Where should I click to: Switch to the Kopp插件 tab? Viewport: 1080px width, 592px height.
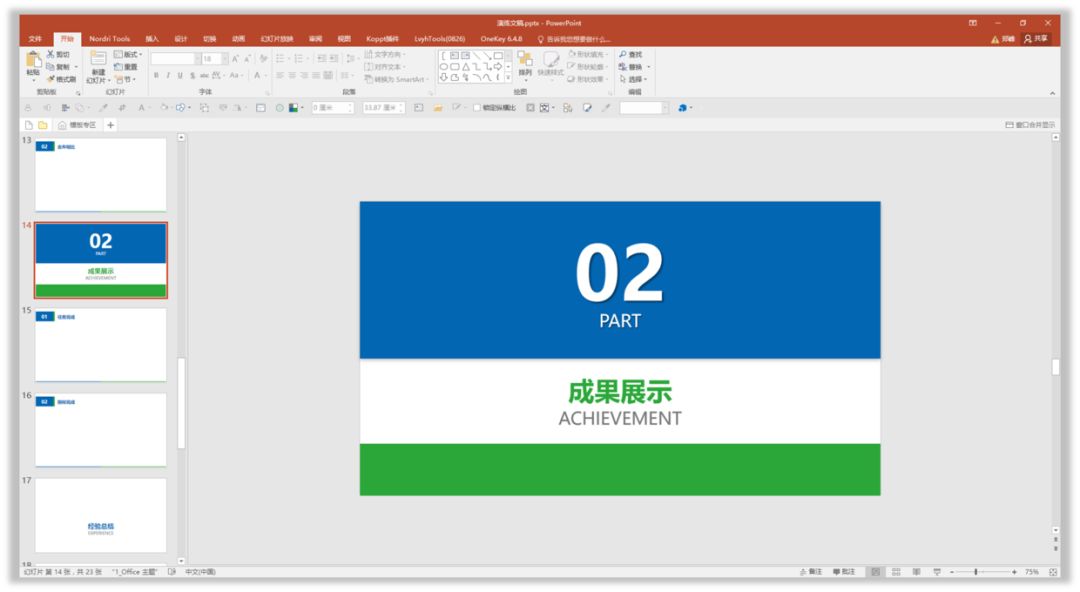pos(382,39)
